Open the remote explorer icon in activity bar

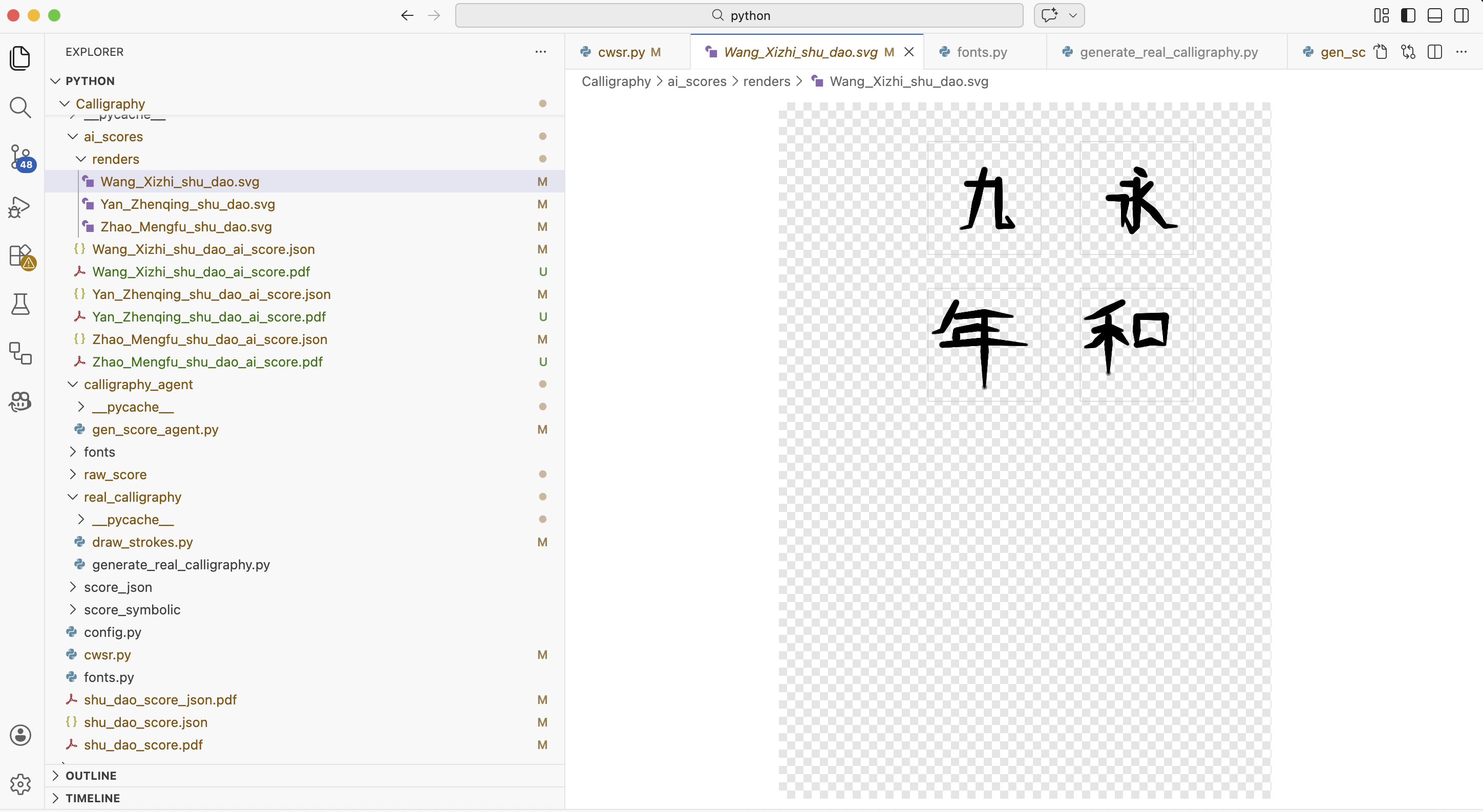click(x=20, y=353)
